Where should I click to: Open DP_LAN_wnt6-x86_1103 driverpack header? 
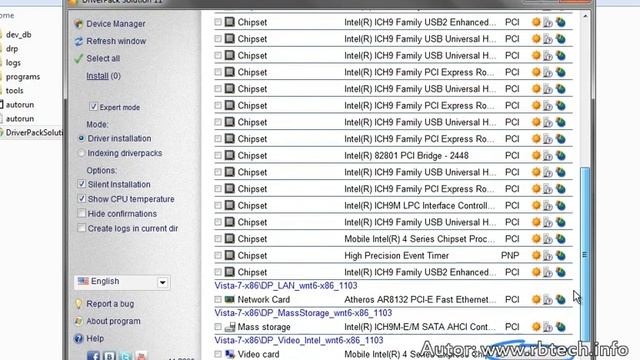[286, 285]
